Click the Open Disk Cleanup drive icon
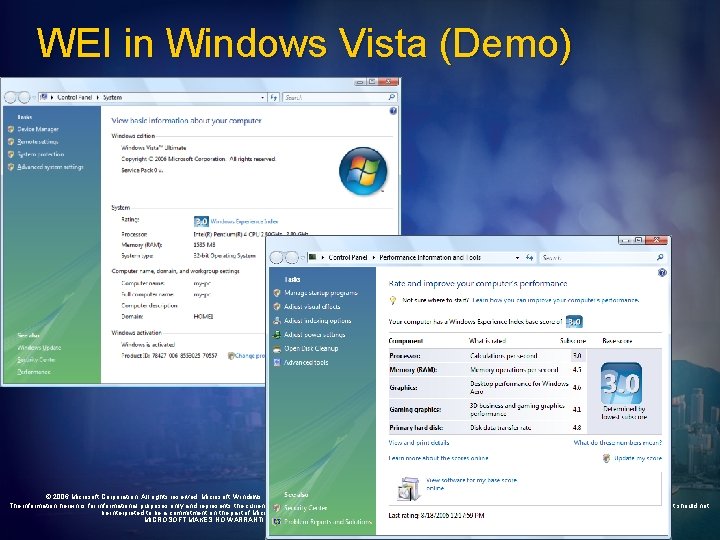Screen dimensions: 720x540 (x=277, y=349)
